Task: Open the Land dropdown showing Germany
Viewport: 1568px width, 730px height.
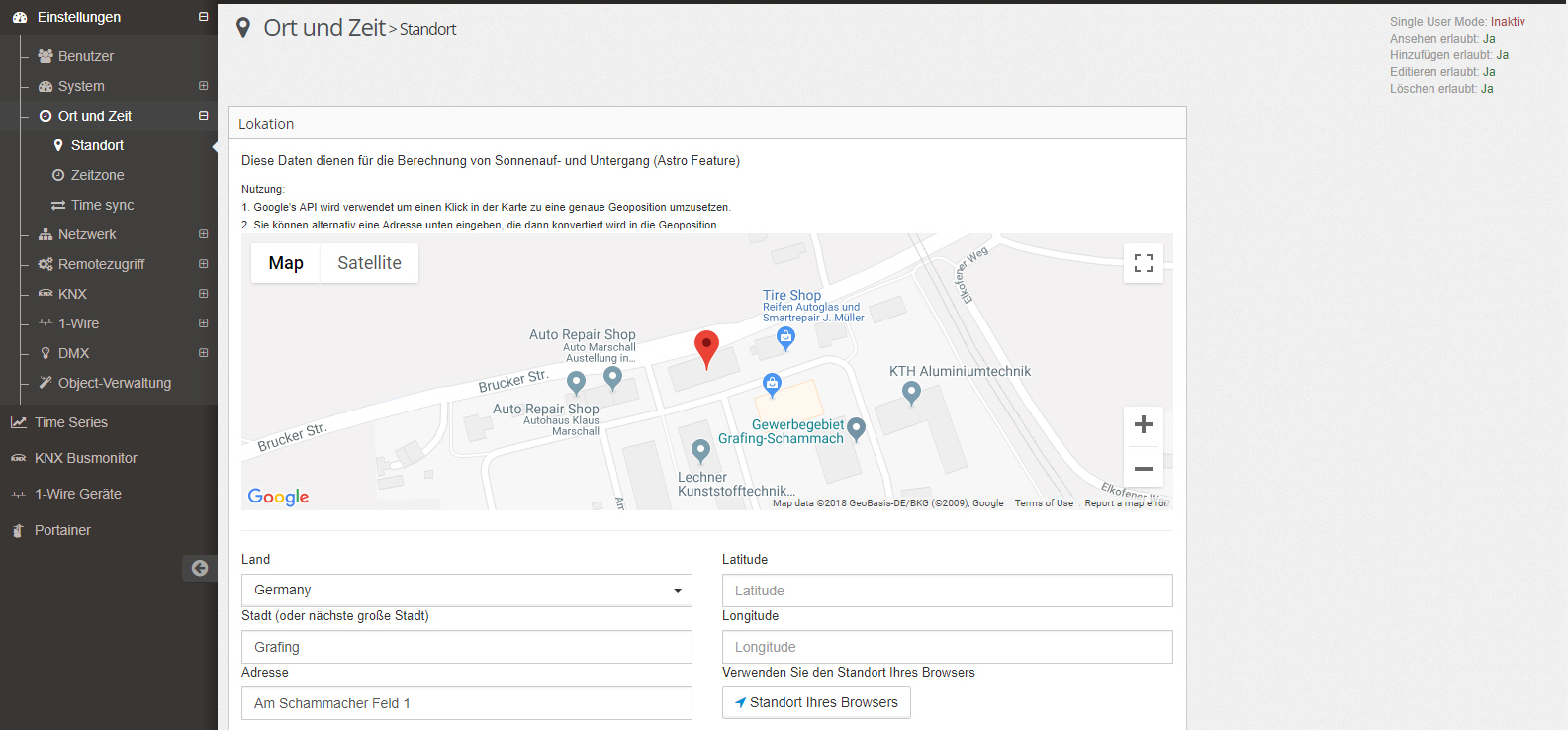Action: (466, 591)
